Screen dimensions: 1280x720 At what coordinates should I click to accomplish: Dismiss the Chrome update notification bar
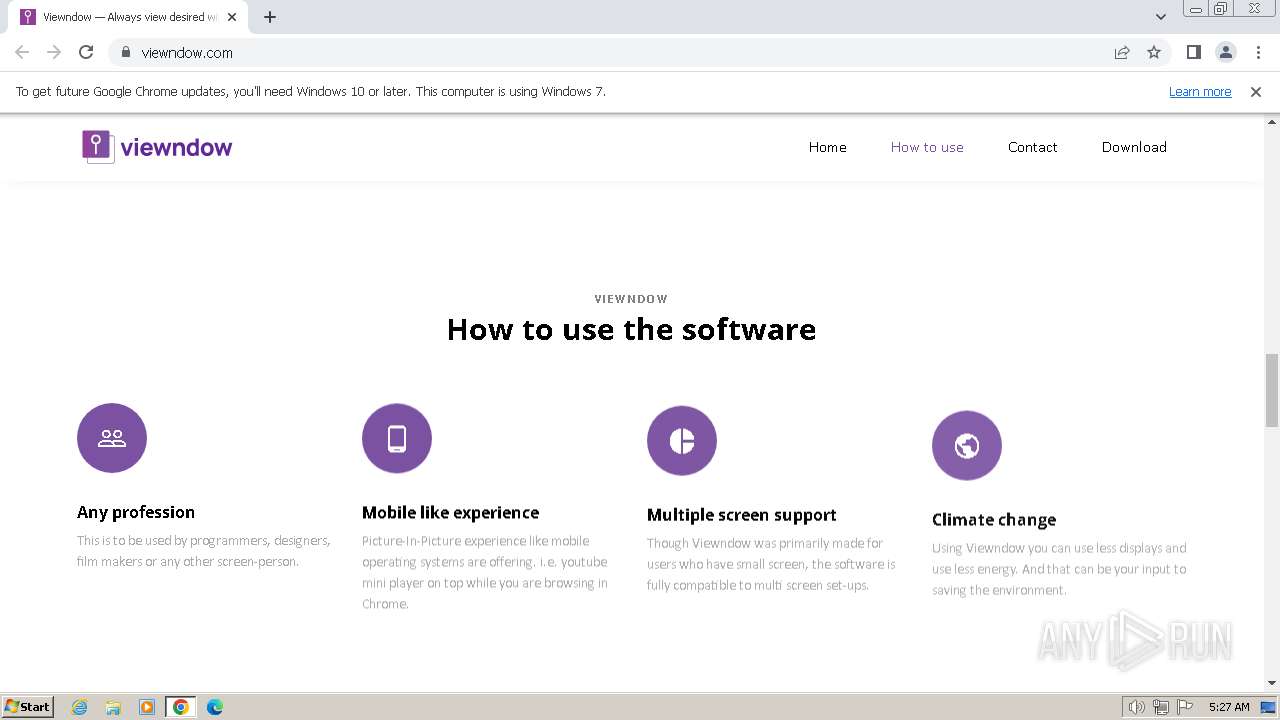pos(1256,91)
